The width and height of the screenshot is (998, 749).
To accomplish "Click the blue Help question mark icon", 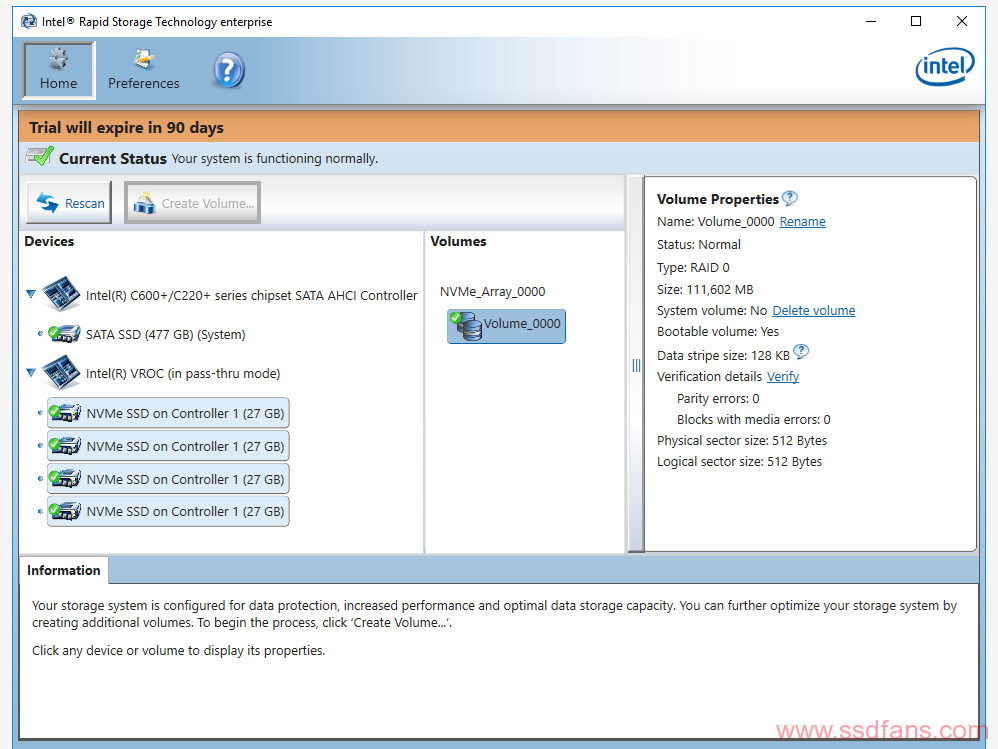I will (x=228, y=70).
